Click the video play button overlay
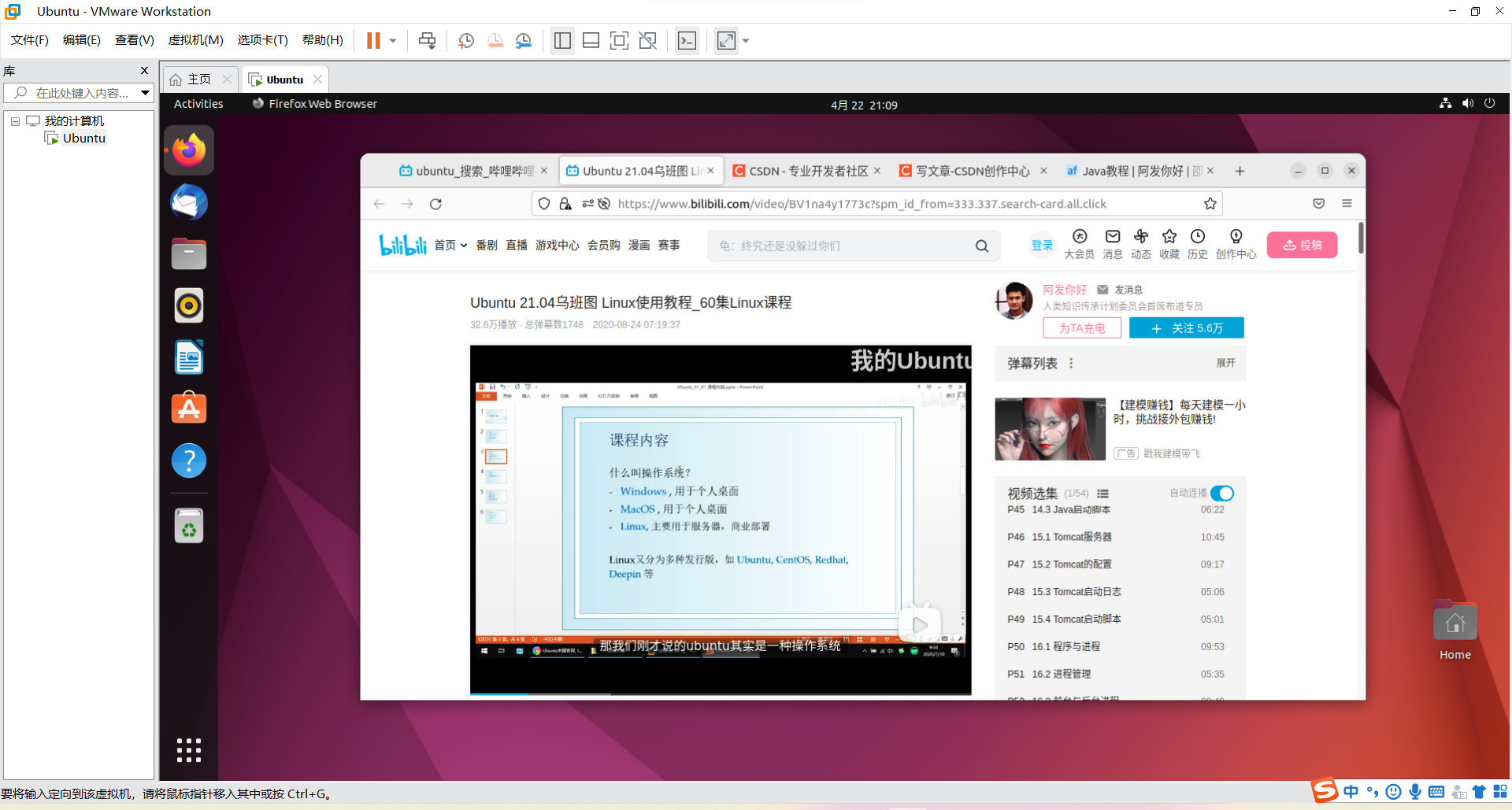1512x810 pixels. tap(920, 625)
